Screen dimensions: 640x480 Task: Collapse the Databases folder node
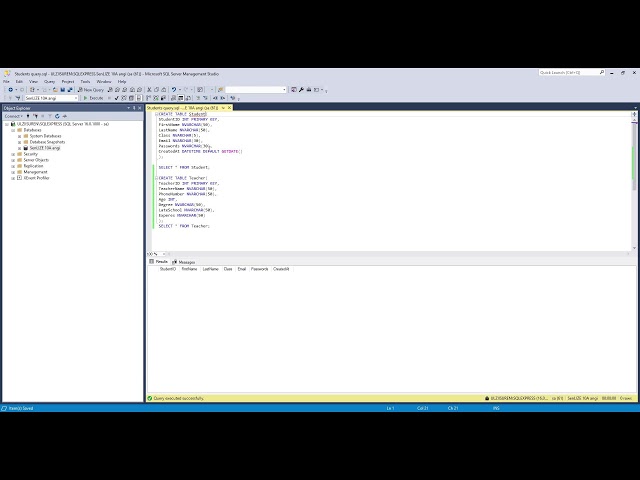(13, 130)
